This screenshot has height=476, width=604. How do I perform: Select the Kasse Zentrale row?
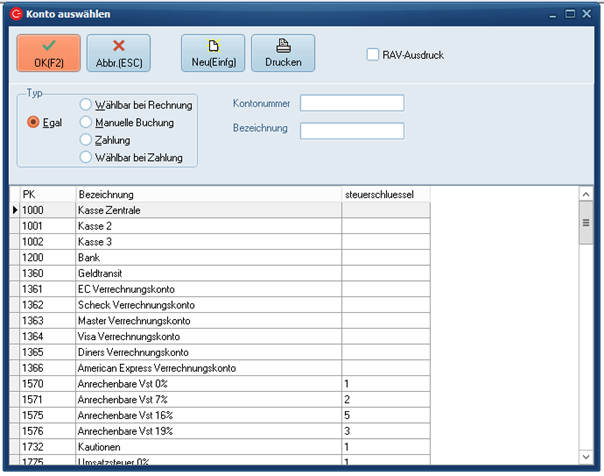point(207,210)
